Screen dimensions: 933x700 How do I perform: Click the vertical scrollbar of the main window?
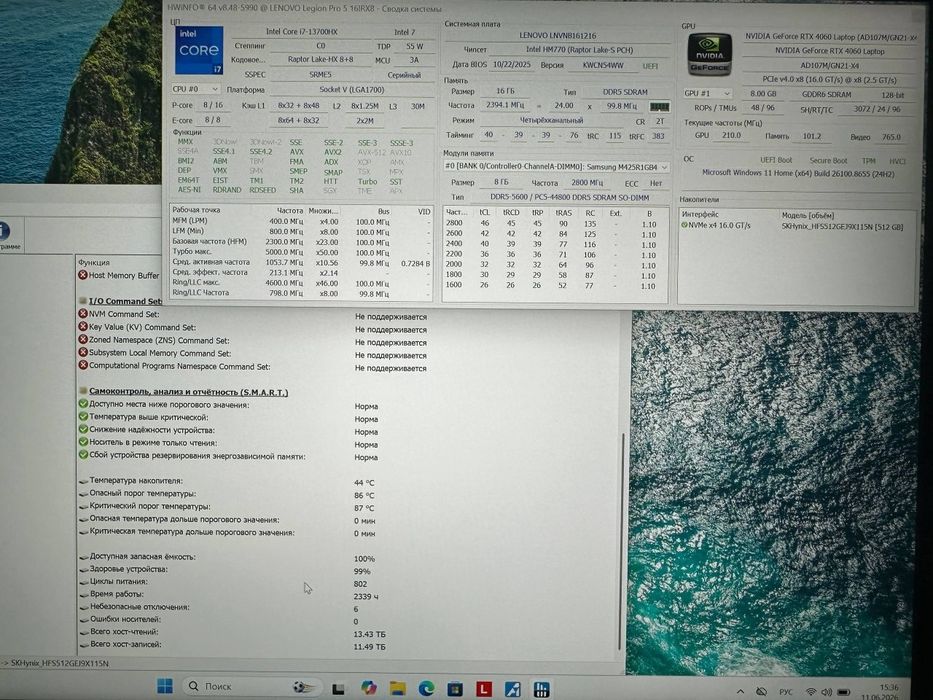(621, 542)
